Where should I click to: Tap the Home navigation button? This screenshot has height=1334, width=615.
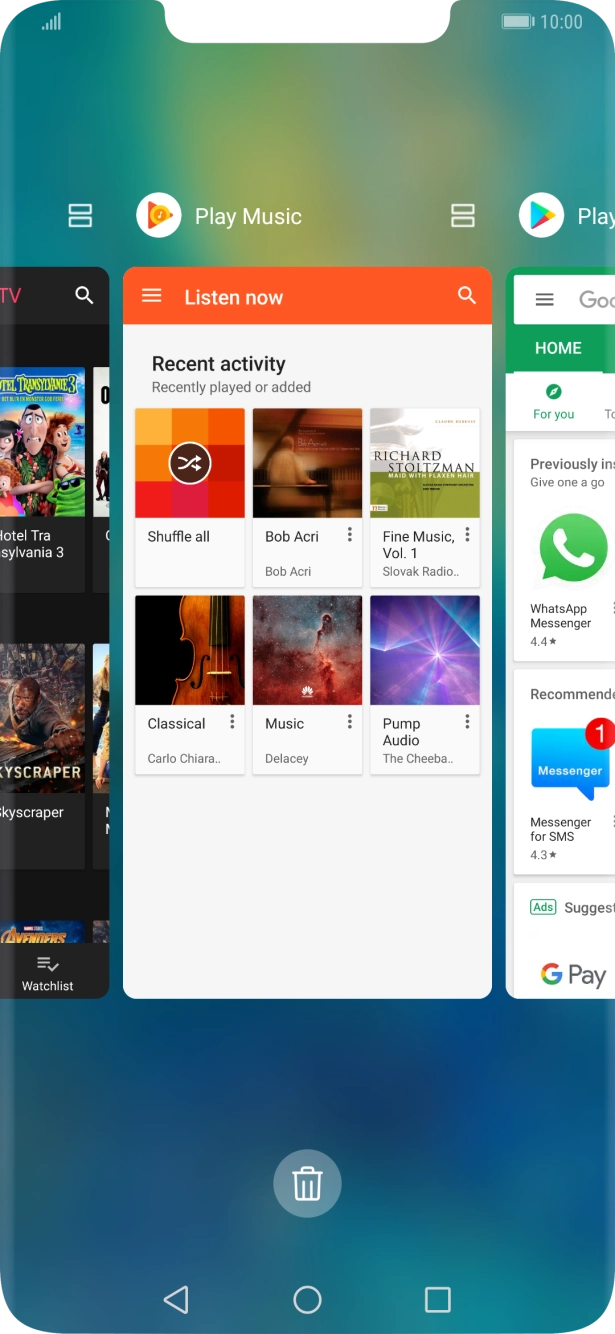[x=307, y=1299]
